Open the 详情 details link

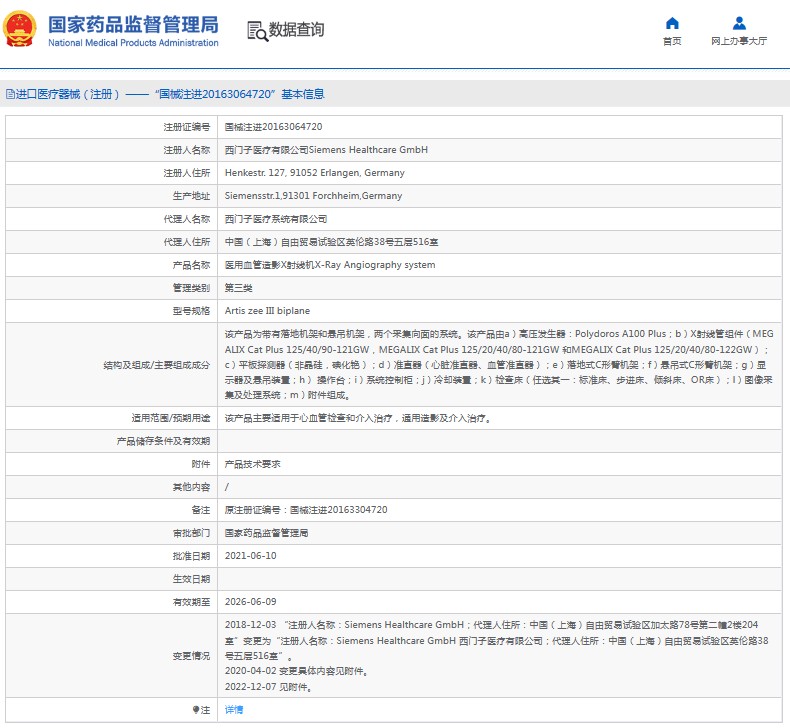[x=234, y=710]
